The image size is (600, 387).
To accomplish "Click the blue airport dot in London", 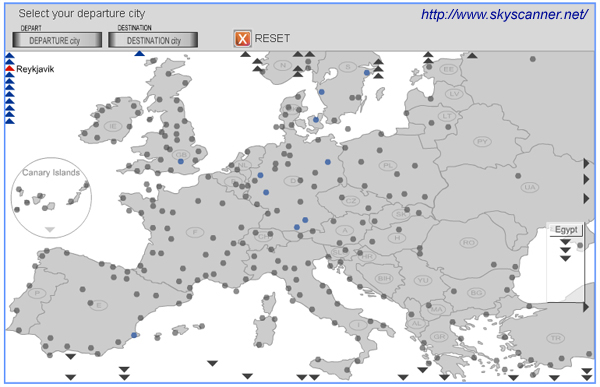I will [x=181, y=162].
